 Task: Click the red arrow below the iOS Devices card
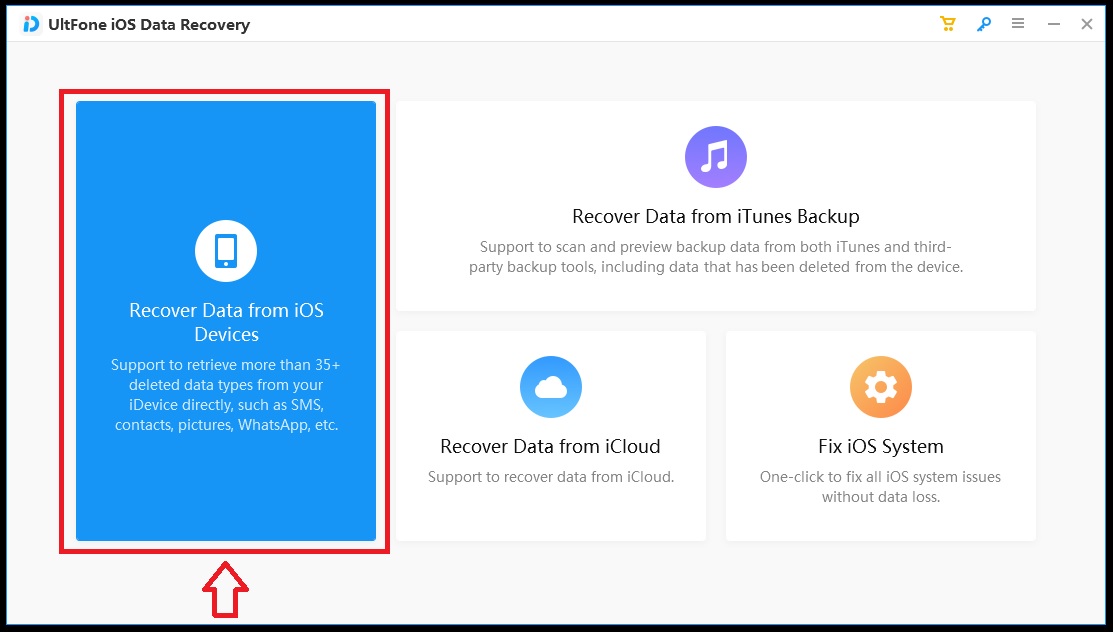click(x=226, y=590)
